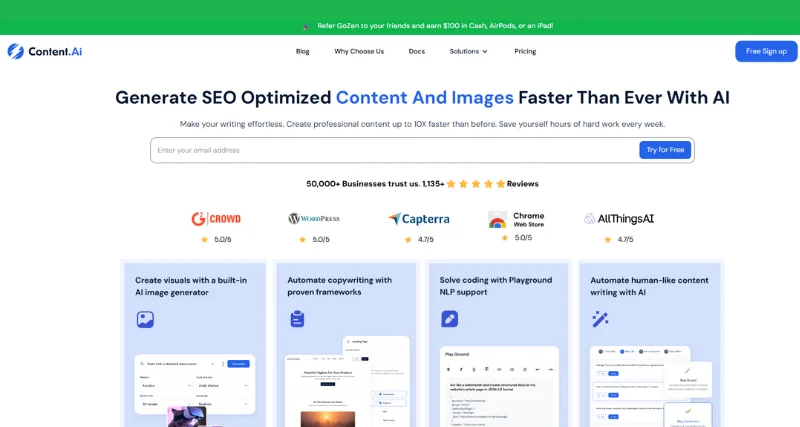Open the AllThingsAI logo
This screenshot has height=427, width=800.
point(619,219)
